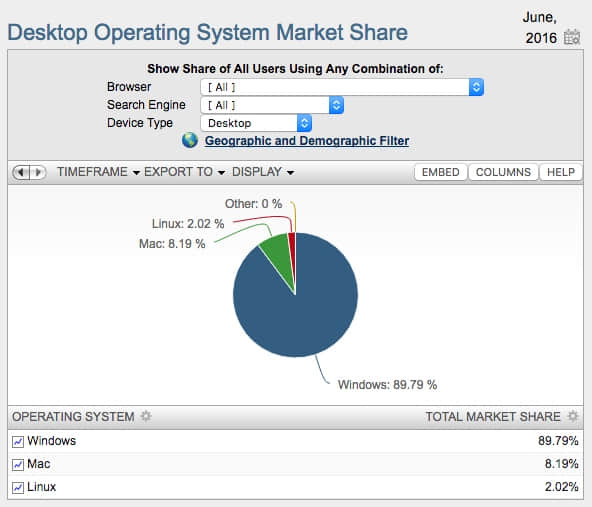Open the calendar icon beside June, 2016
This screenshot has width=592, height=507.
572,37
